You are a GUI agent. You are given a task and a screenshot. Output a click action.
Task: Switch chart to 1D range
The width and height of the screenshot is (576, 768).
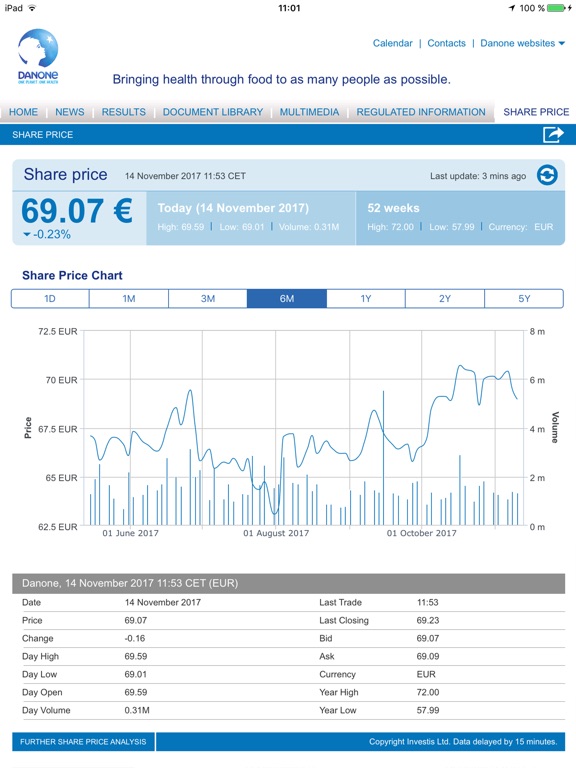50,298
